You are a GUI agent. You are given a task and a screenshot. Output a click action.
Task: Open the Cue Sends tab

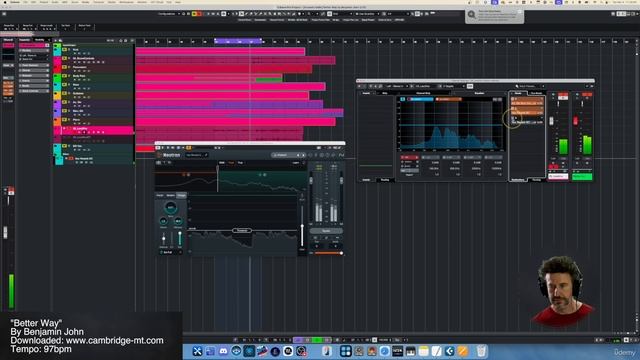pyautogui.click(x=536, y=93)
